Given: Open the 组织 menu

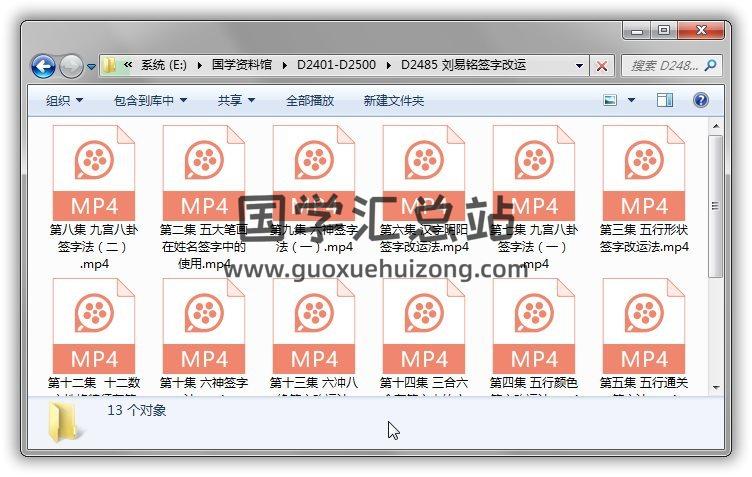Looking at the screenshot, I should point(64,101).
